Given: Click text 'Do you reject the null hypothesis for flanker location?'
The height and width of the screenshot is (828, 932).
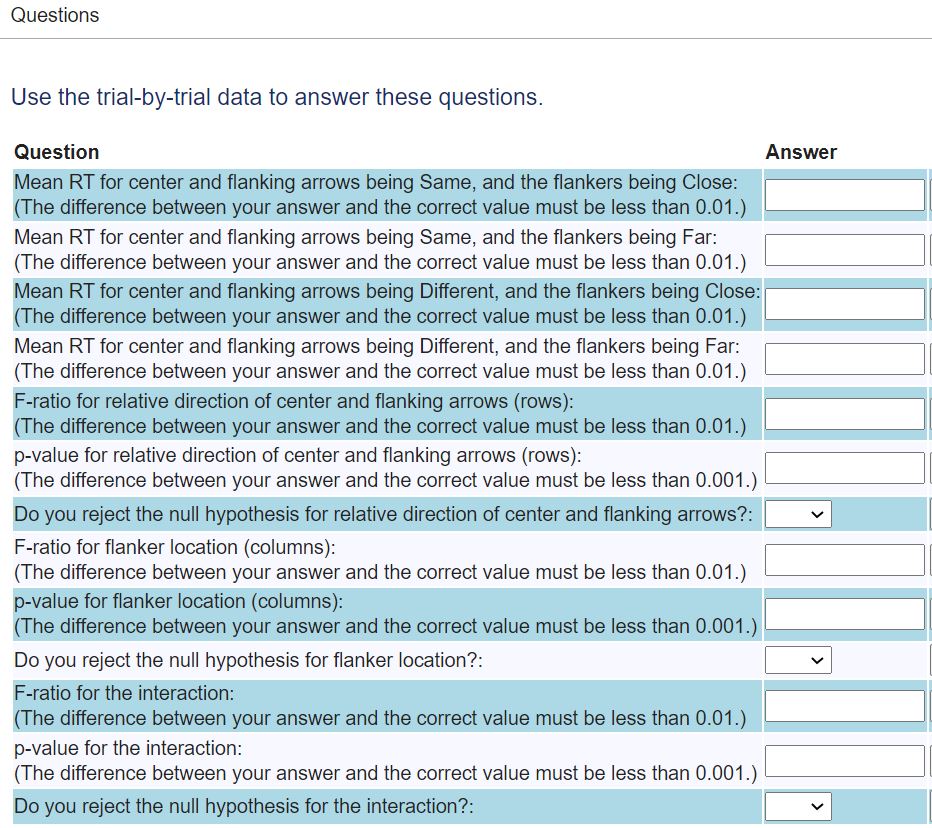Looking at the screenshot, I should [x=248, y=660].
